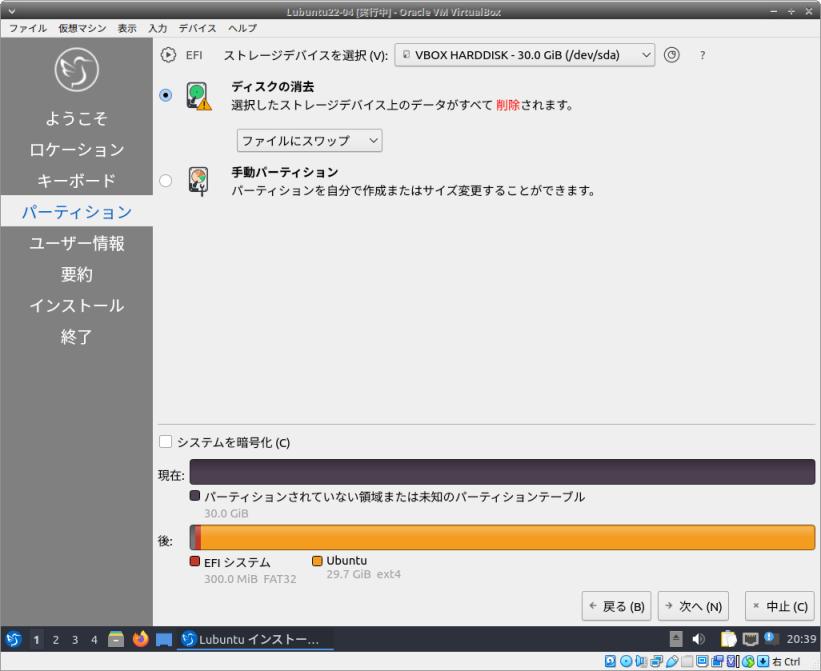821x671 pixels.
Task: Click the 中止 (C) cancel button
Action: (780, 606)
